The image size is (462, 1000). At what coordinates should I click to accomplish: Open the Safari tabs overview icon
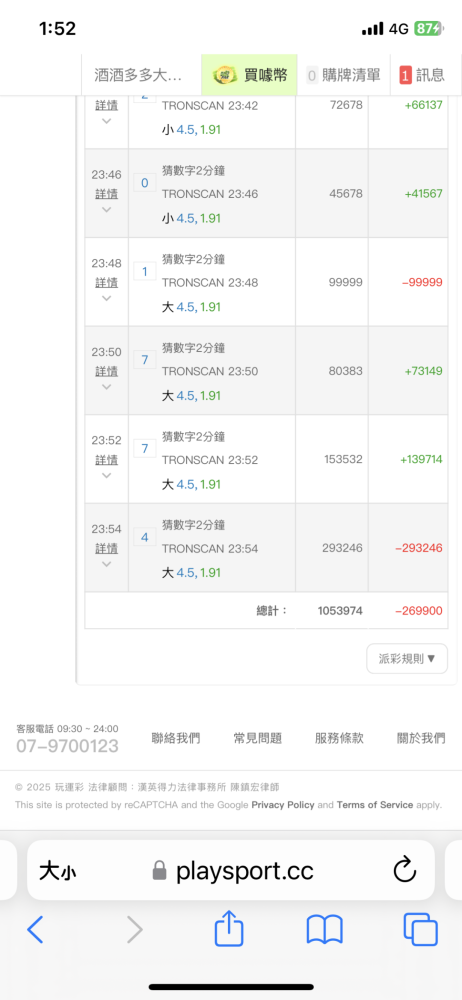(421, 929)
